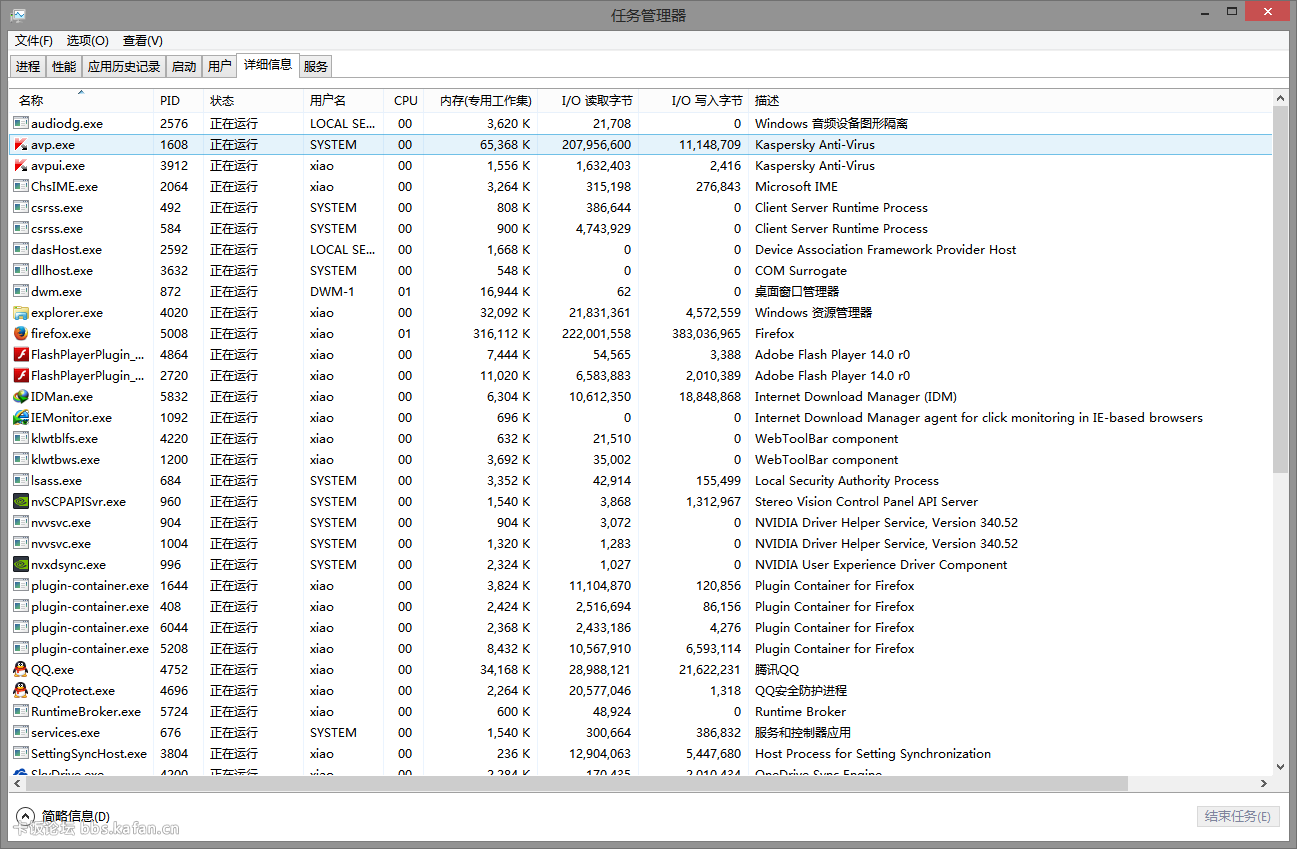1297x849 pixels.
Task: Click the Kaspersky avp.exe icon
Action: pyautogui.click(x=21, y=144)
